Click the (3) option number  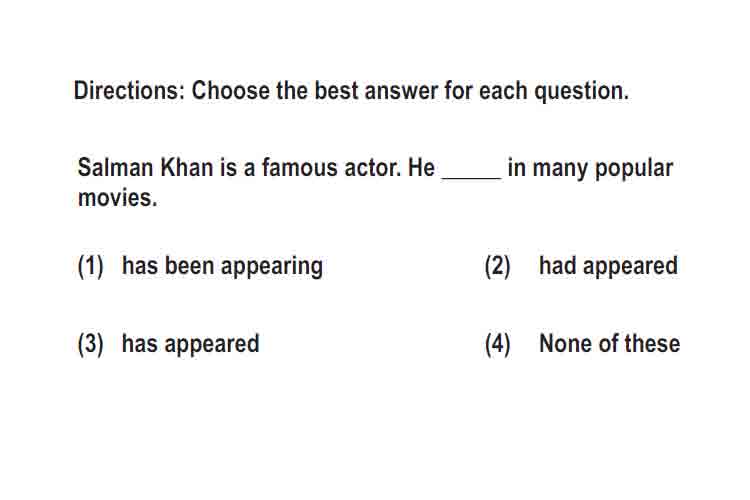pos(90,344)
